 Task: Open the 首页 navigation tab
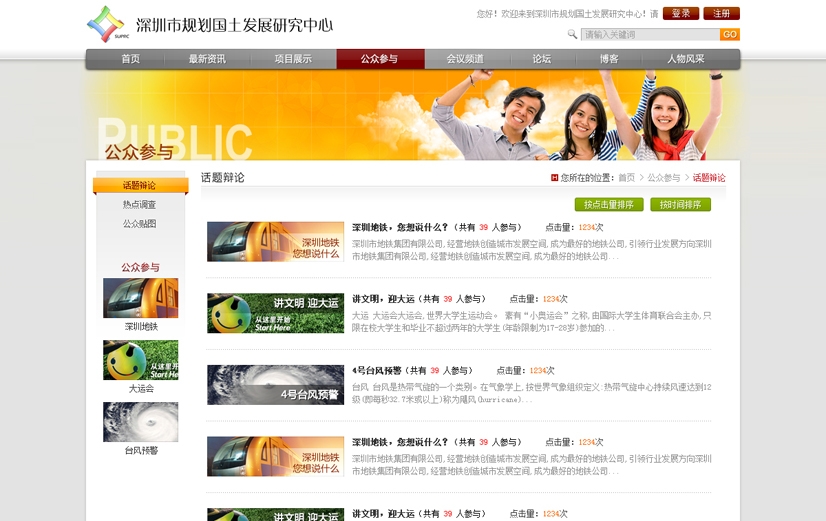(130, 59)
